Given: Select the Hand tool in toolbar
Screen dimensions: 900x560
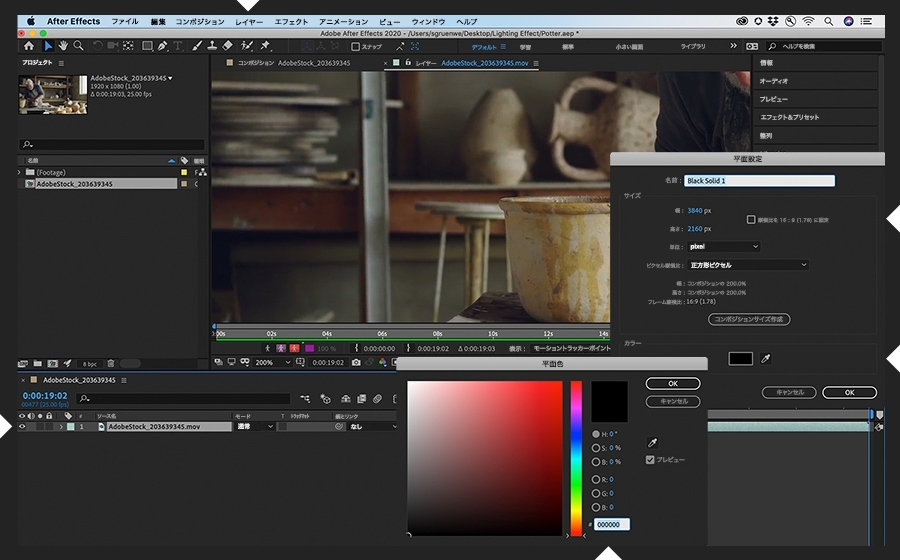Looking at the screenshot, I should pyautogui.click(x=63, y=46).
